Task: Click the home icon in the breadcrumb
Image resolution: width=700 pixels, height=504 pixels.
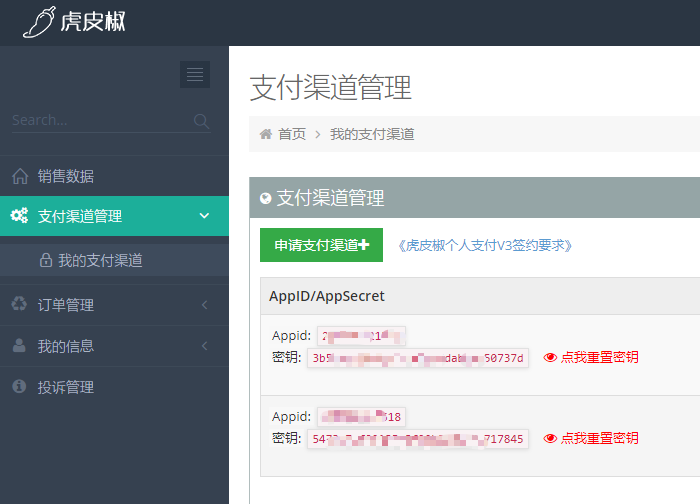Action: [266, 134]
